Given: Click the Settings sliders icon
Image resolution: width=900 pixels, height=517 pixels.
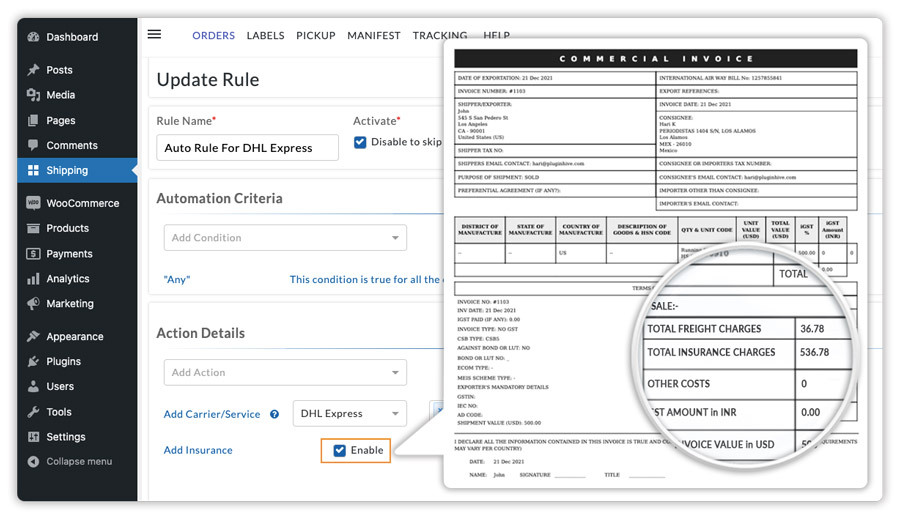Looking at the screenshot, I should coord(33,437).
